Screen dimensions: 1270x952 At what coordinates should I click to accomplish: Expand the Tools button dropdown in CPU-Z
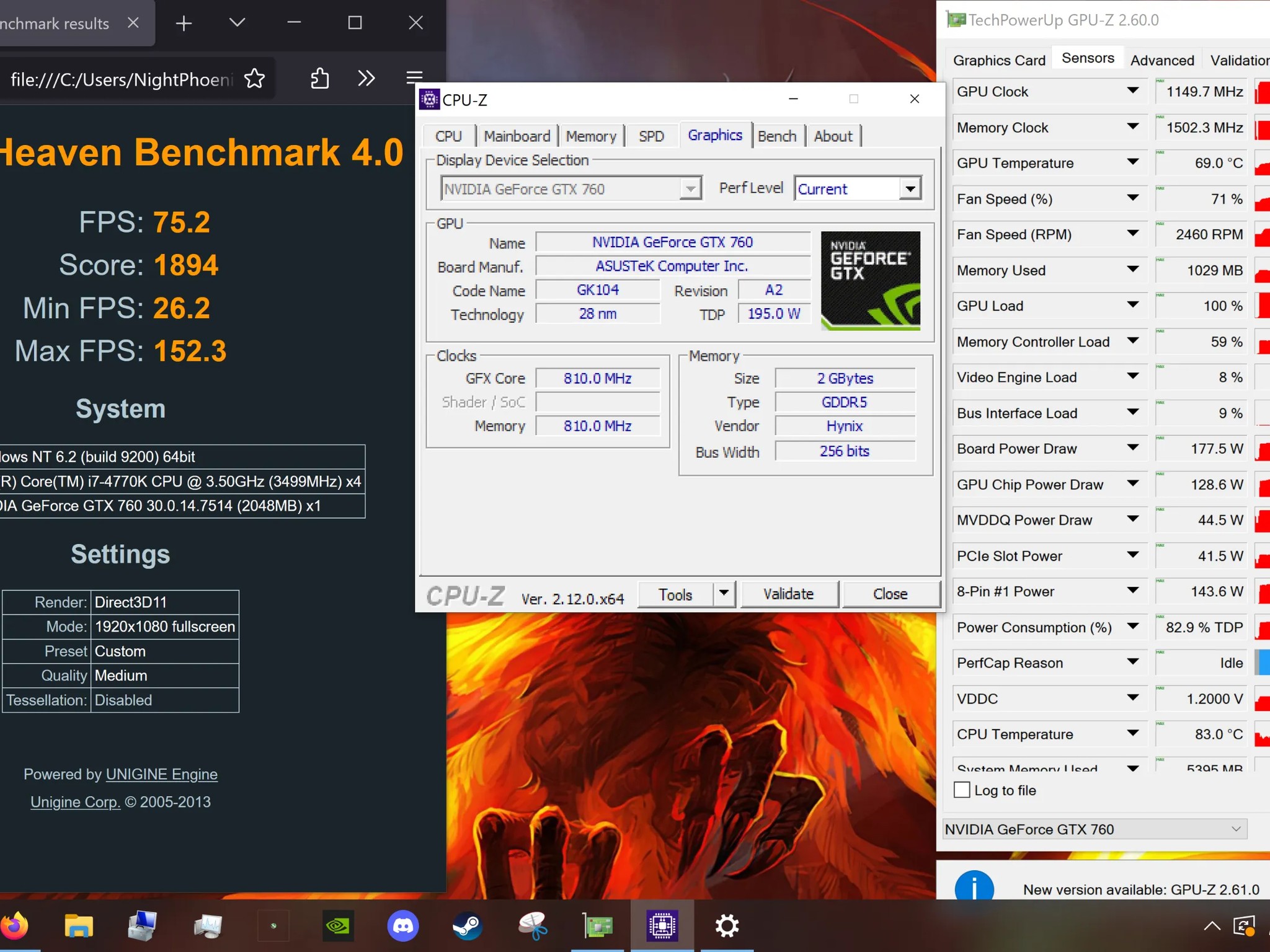click(x=723, y=594)
